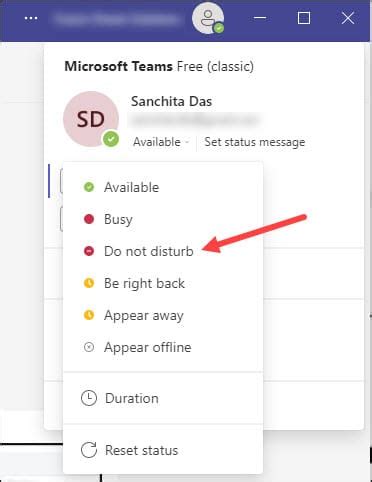Click the green Available dot icon

tap(89, 187)
